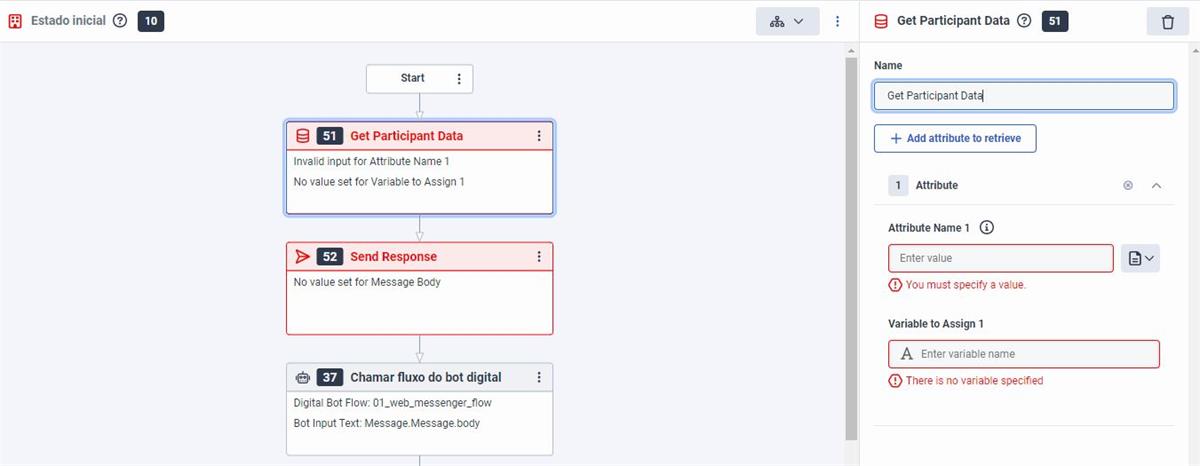Open the flow layout view dropdown

point(787,21)
